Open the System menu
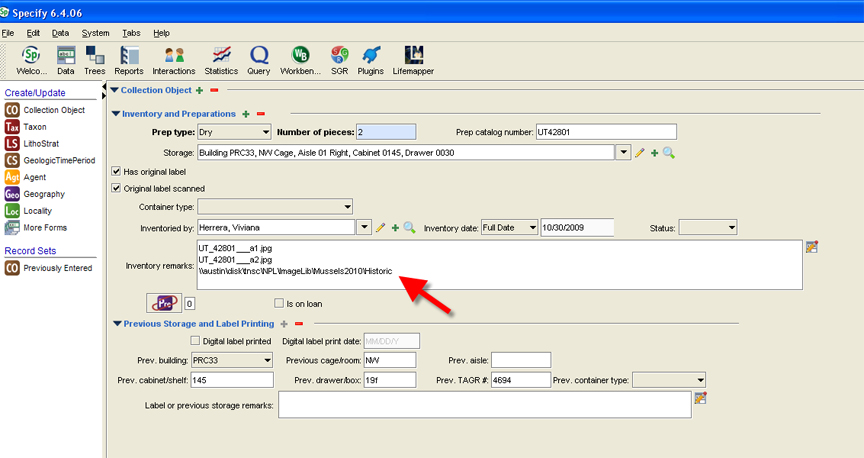The width and height of the screenshot is (864, 458). 96,33
